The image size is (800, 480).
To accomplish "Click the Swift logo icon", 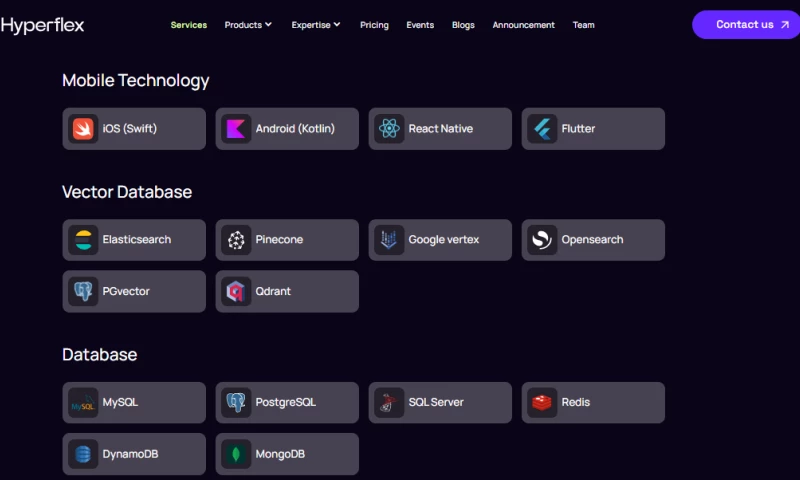I will [83, 129].
